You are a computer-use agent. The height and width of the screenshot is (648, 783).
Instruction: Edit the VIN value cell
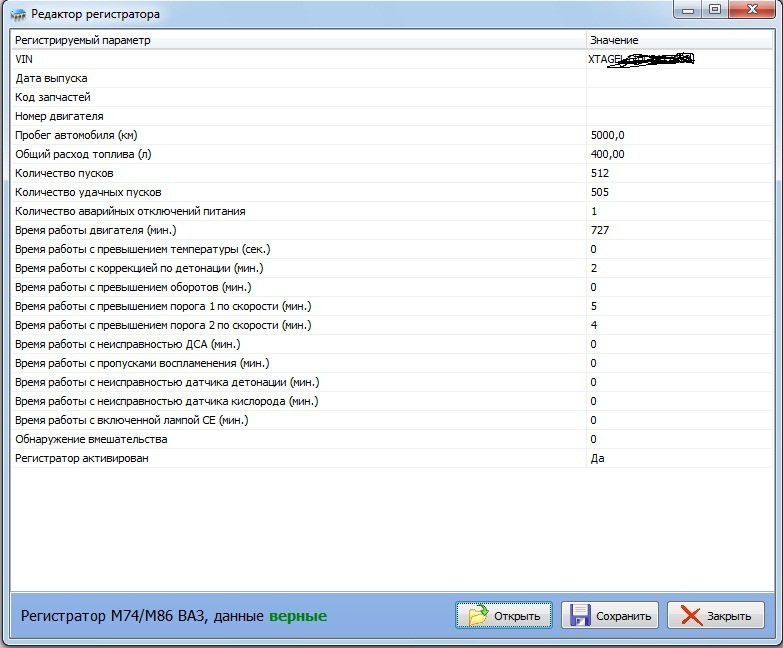(680, 59)
